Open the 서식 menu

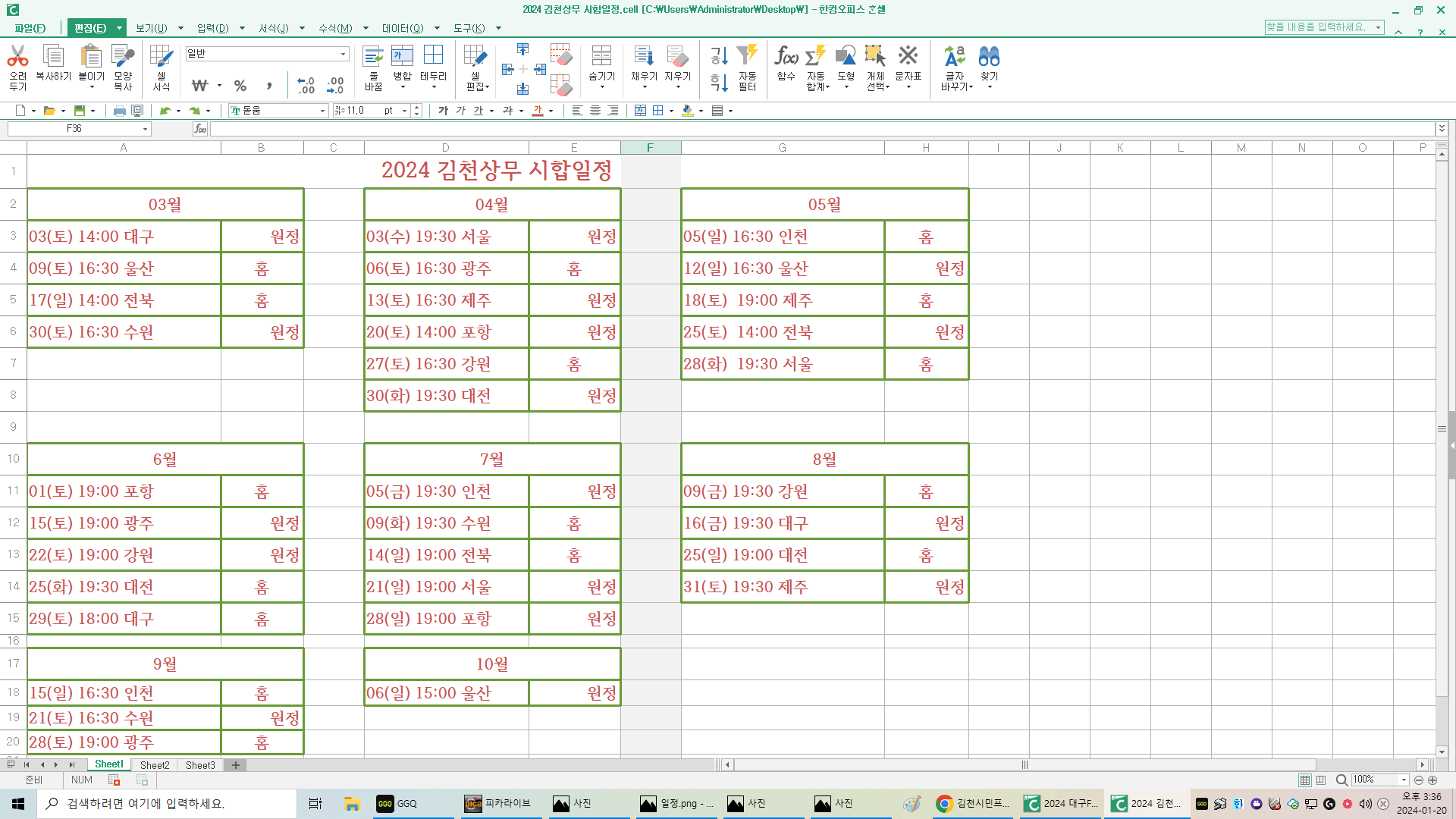tap(274, 28)
